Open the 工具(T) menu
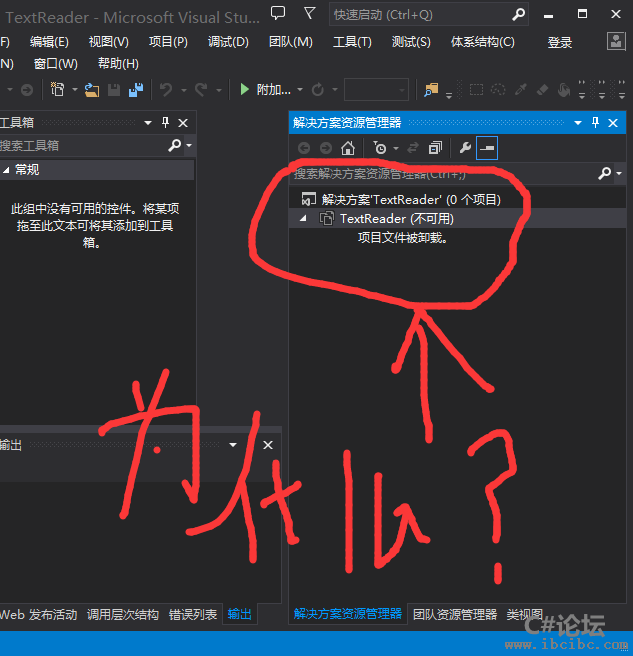Viewport: 633px width, 656px height. click(352, 42)
